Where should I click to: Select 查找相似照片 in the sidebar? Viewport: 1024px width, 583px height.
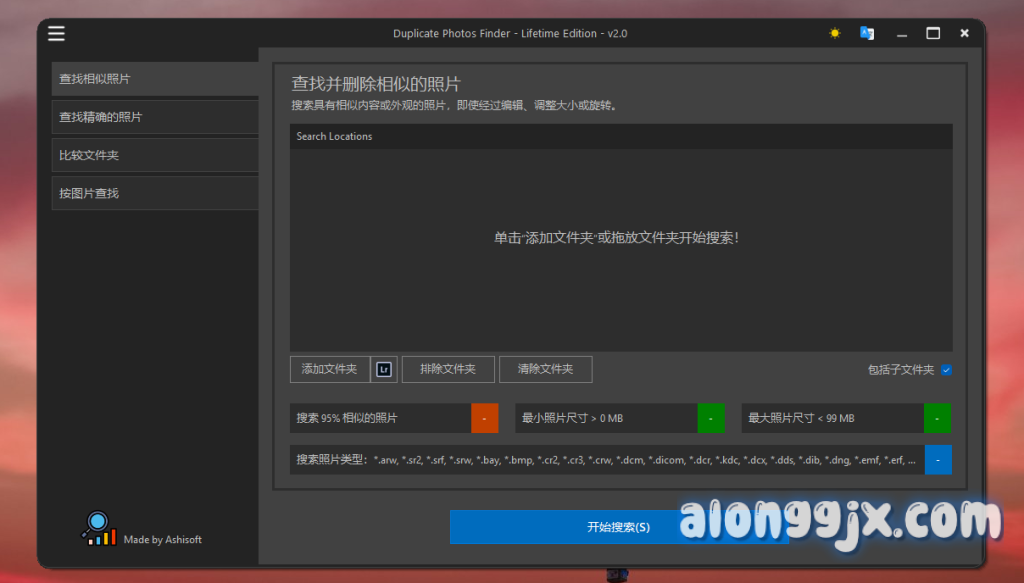(155, 79)
